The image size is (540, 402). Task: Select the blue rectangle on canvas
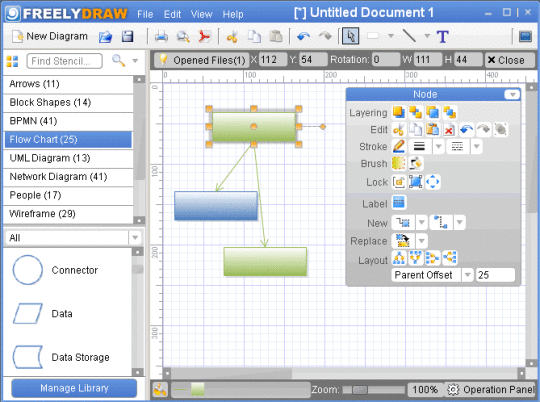click(x=216, y=206)
